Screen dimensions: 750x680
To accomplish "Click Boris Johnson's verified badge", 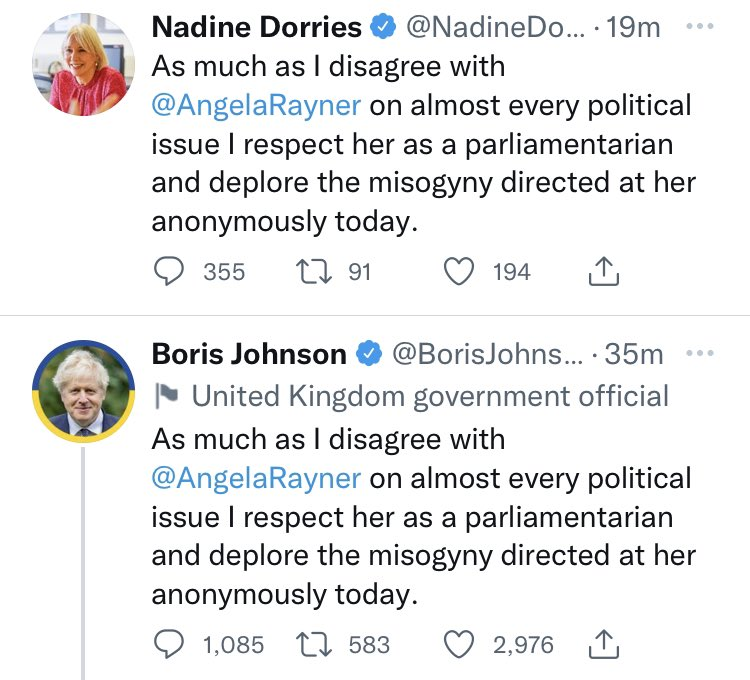I will coord(371,354).
